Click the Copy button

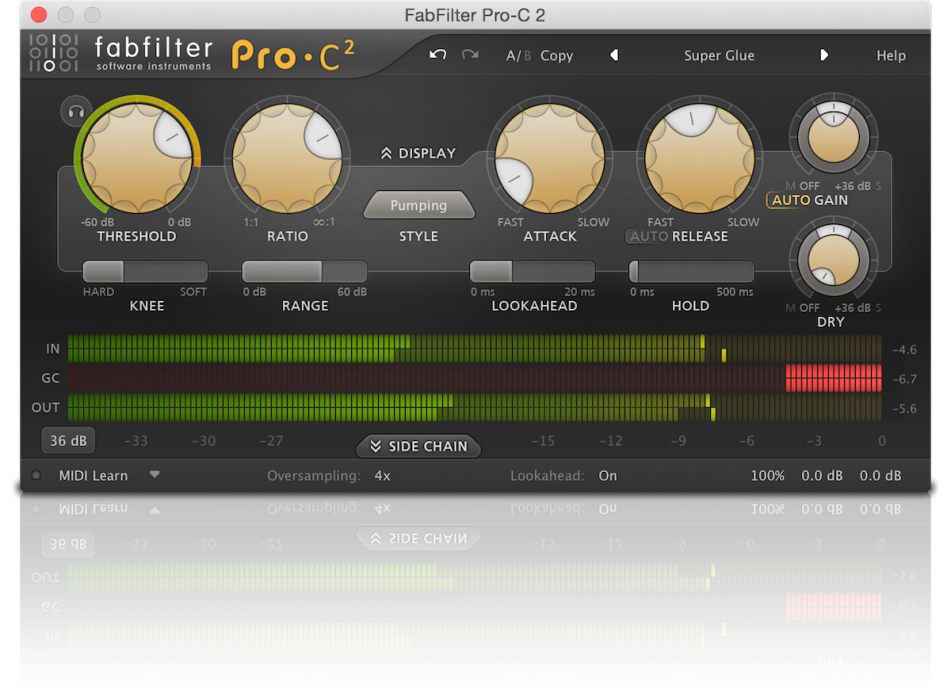[x=556, y=56]
